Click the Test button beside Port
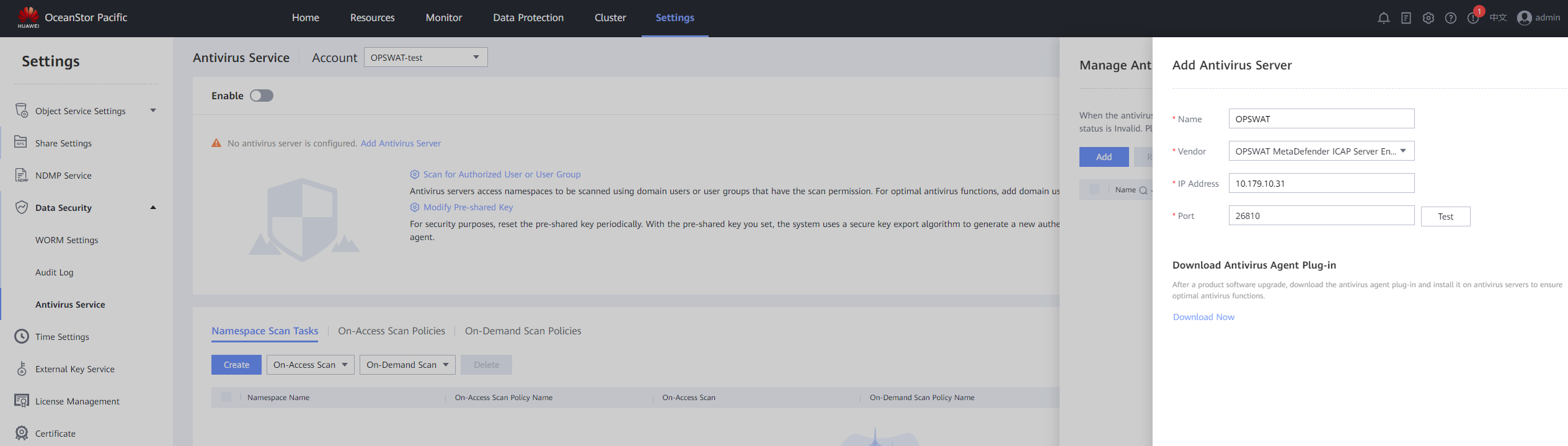This screenshot has height=446, width=1568. click(x=1445, y=216)
